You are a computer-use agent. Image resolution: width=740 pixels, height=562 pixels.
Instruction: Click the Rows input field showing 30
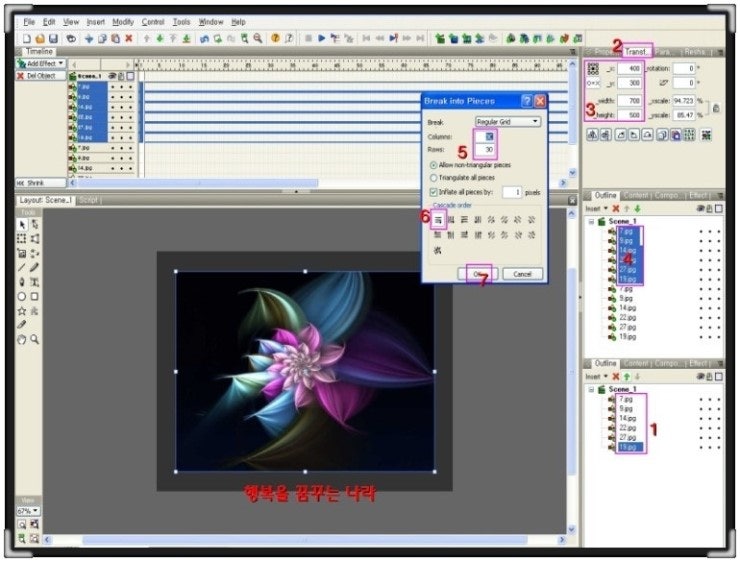coord(485,150)
